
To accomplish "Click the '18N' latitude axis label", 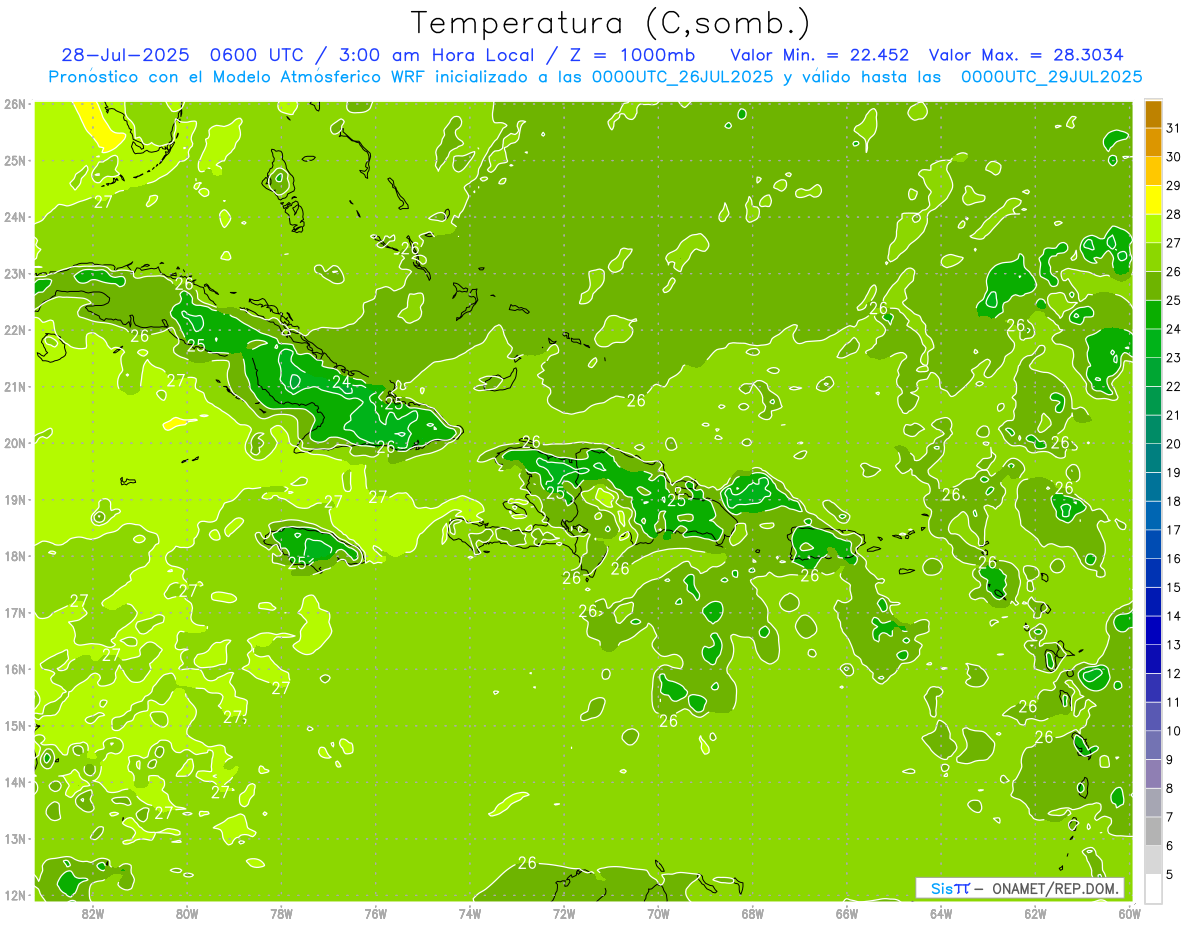I will [15, 556].
